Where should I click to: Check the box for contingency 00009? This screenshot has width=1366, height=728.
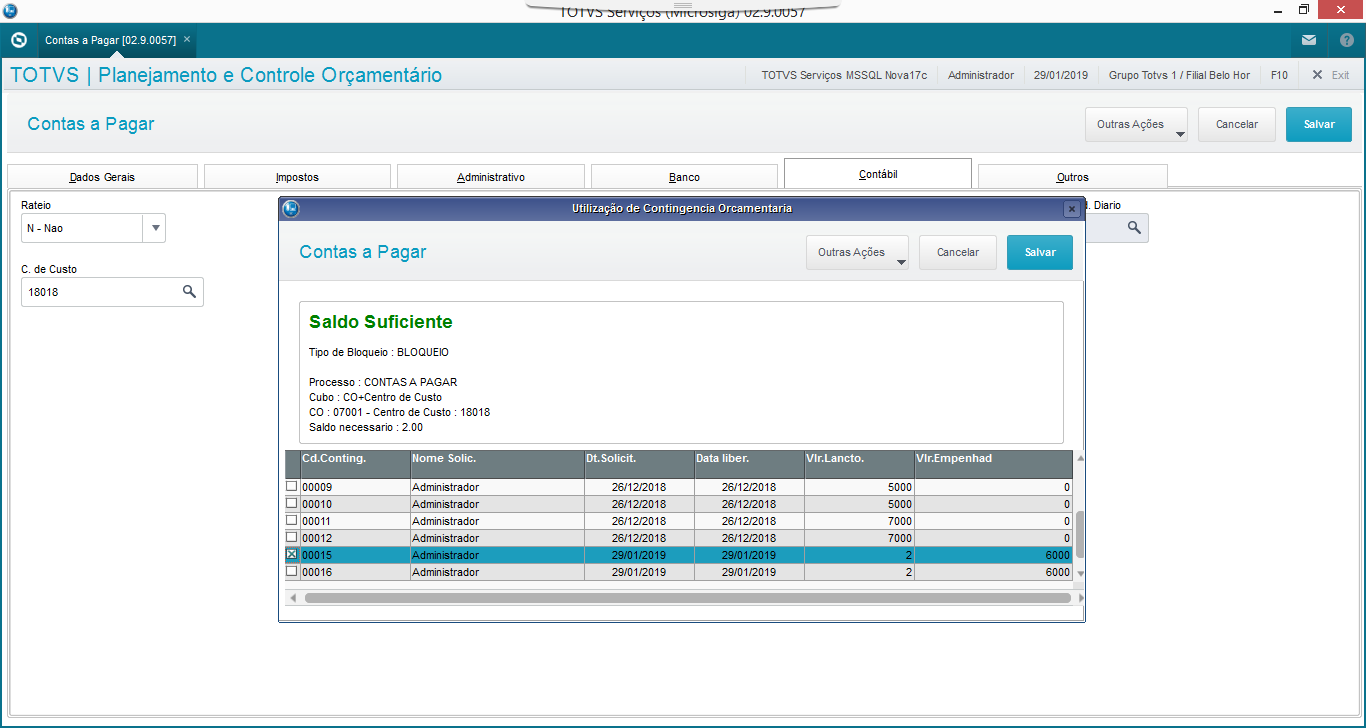(292, 486)
